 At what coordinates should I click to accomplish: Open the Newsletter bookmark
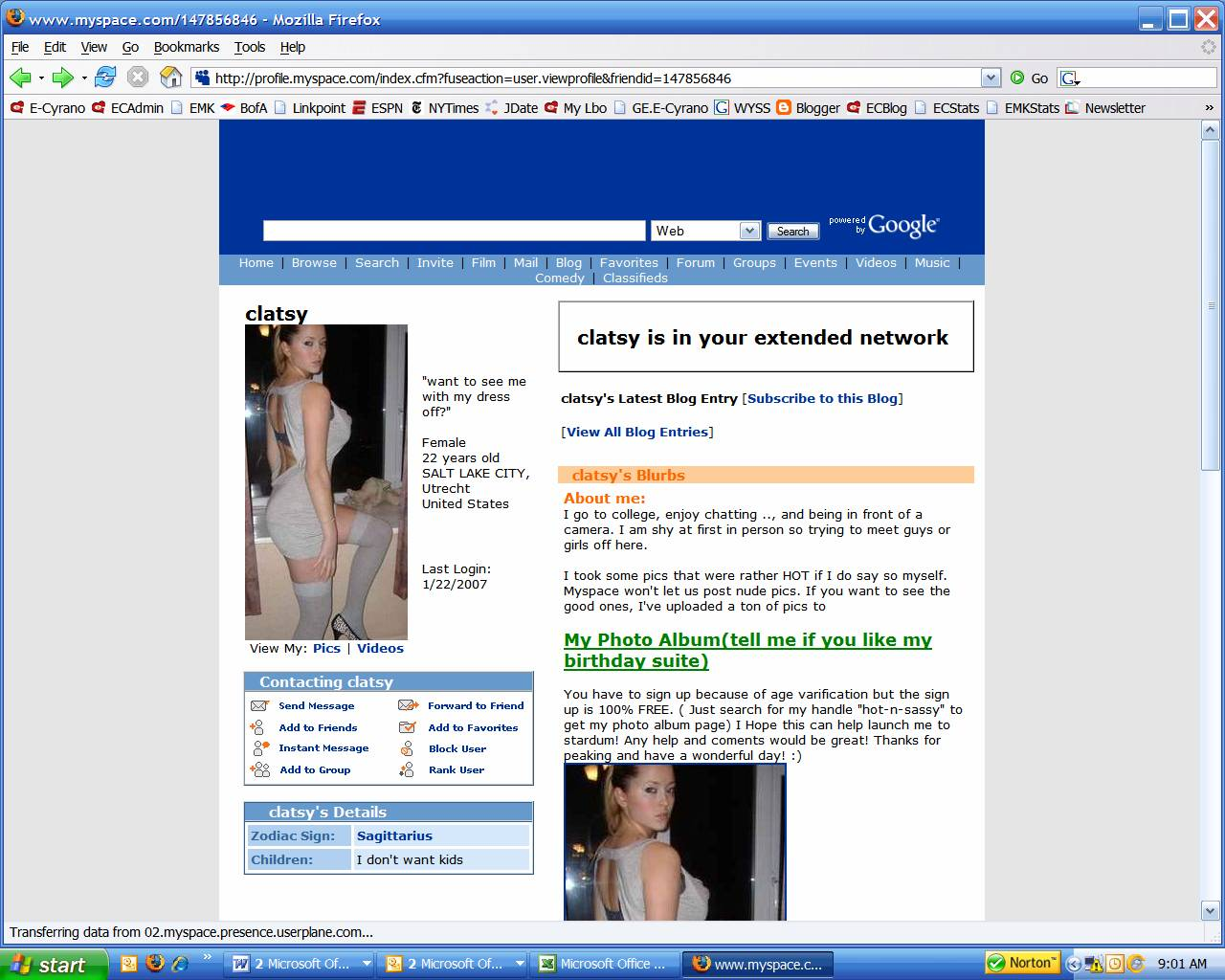pyautogui.click(x=1104, y=108)
